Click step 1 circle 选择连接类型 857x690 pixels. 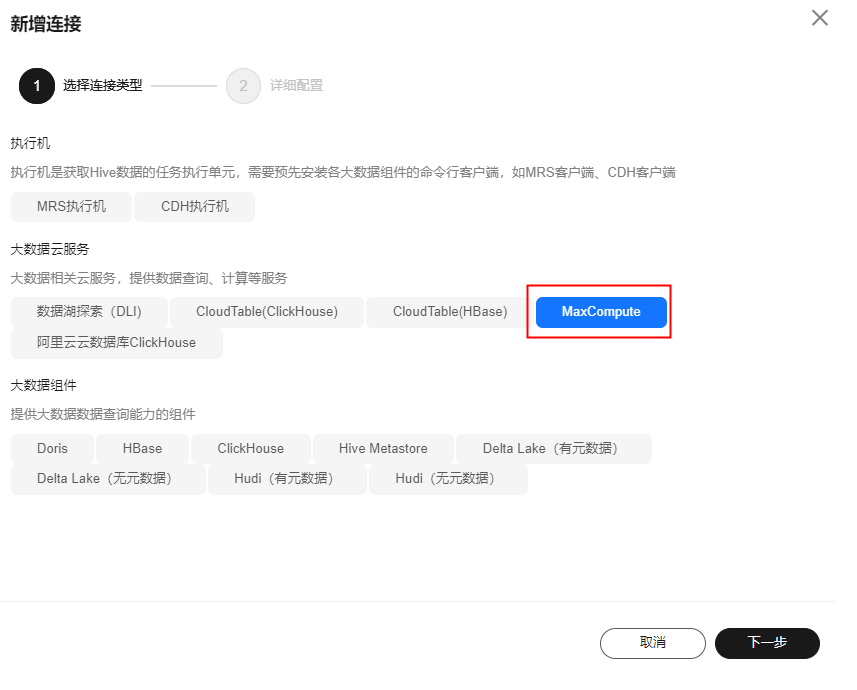(37, 86)
